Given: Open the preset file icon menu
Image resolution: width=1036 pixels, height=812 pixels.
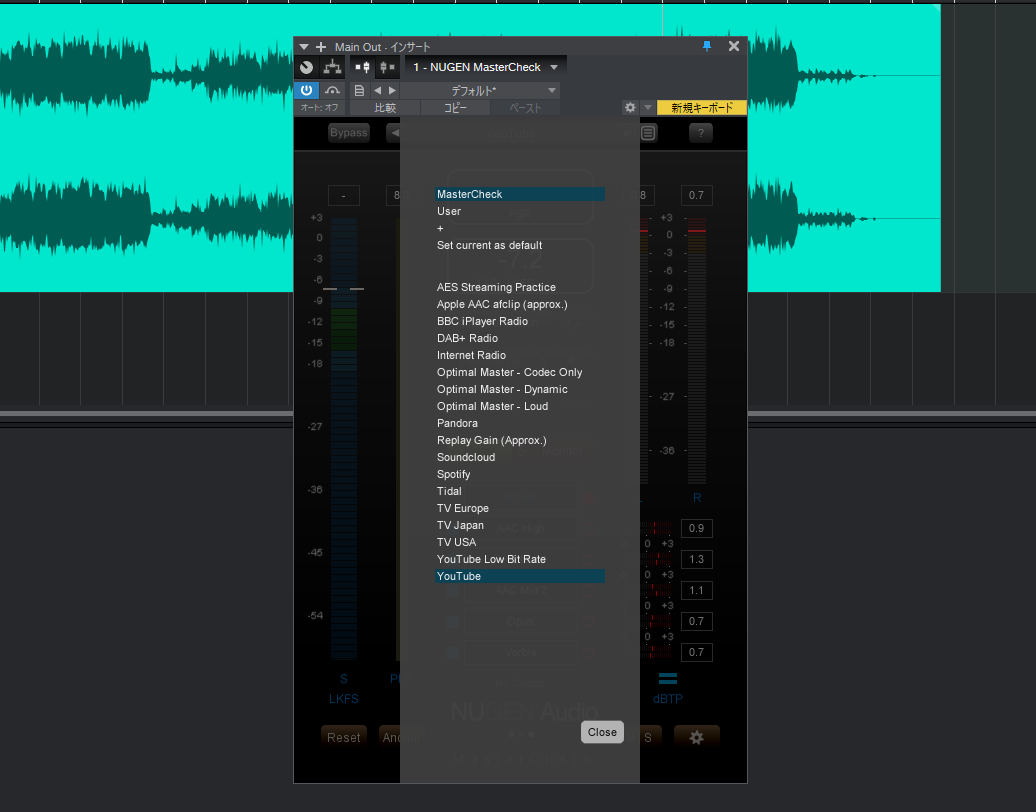Looking at the screenshot, I should pos(359,91).
